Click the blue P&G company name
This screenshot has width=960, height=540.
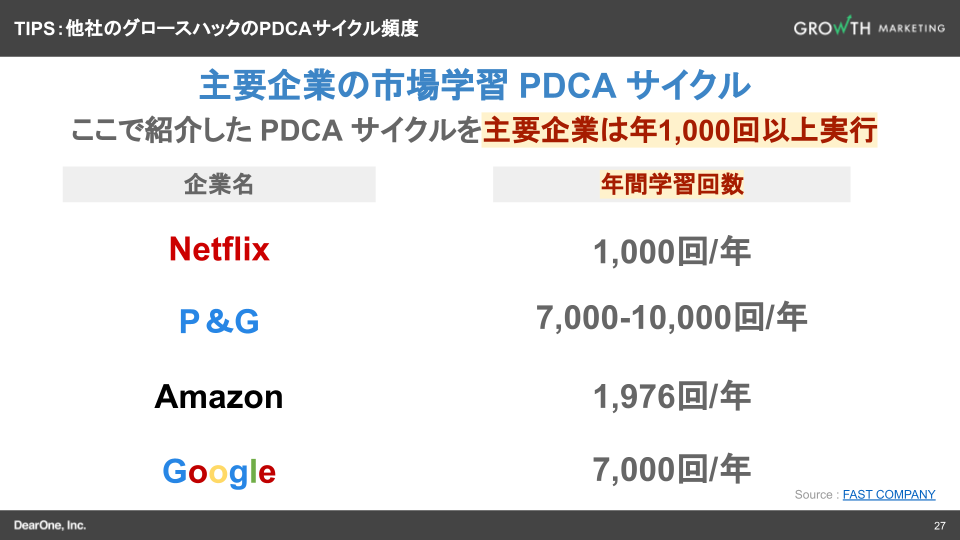(x=219, y=321)
